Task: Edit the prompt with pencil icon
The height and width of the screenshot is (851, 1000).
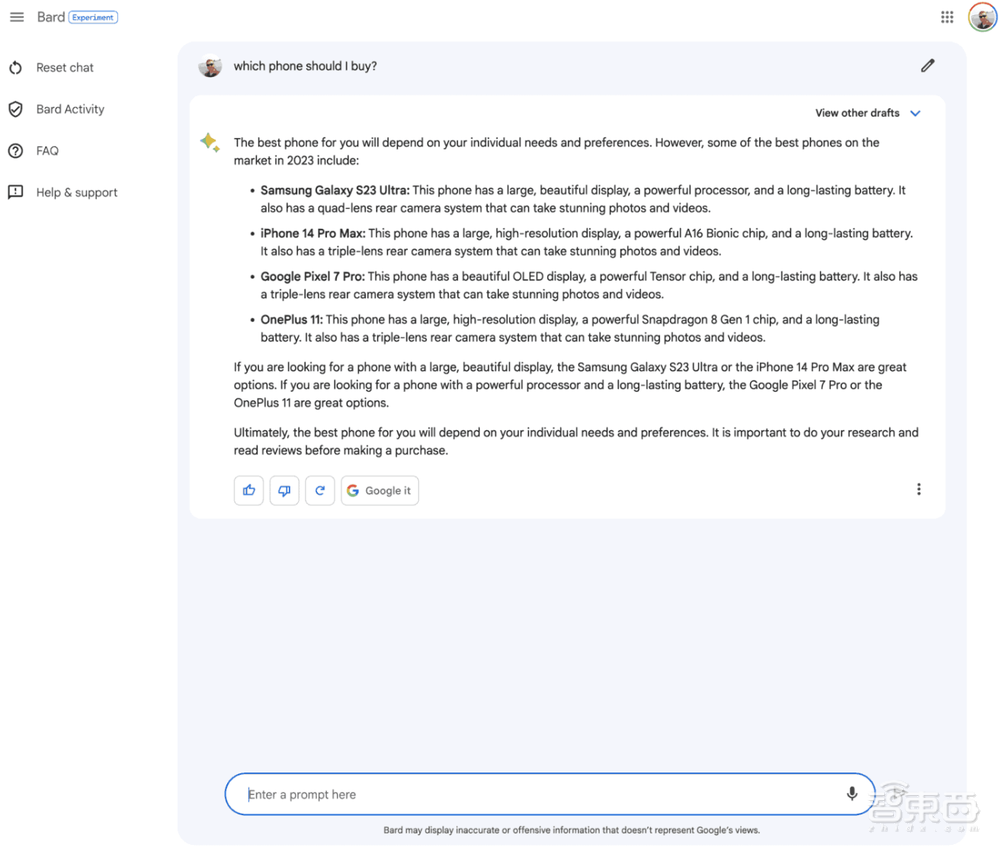Action: tap(927, 66)
